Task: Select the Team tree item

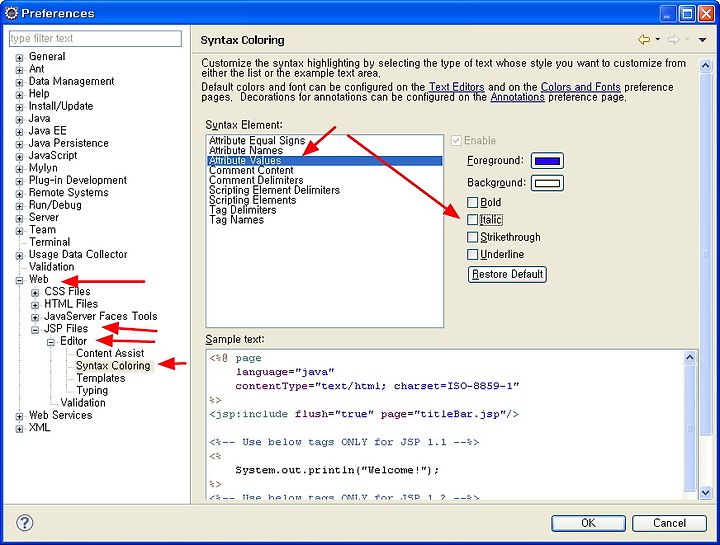Action: pos(42,230)
